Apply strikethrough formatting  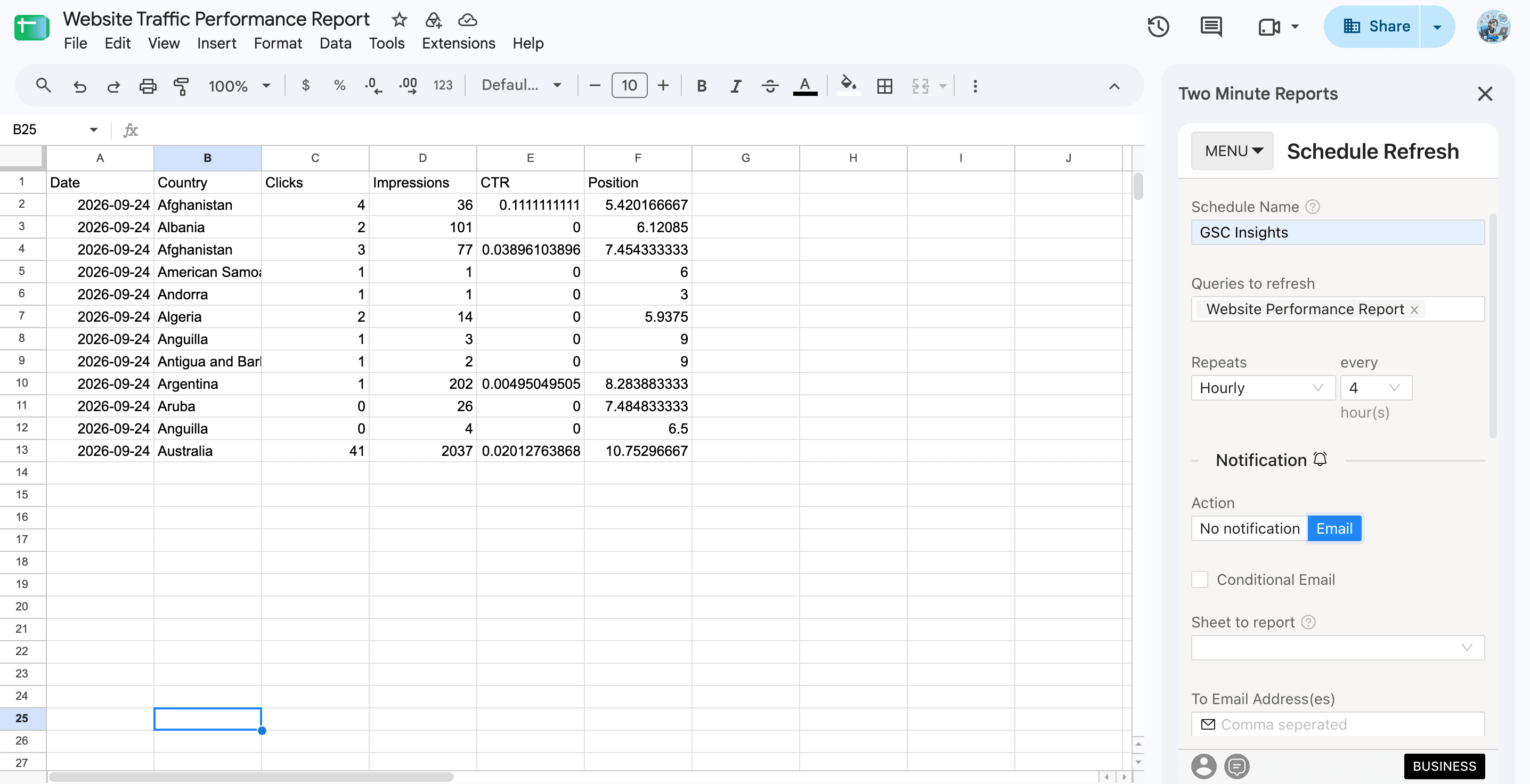770,86
